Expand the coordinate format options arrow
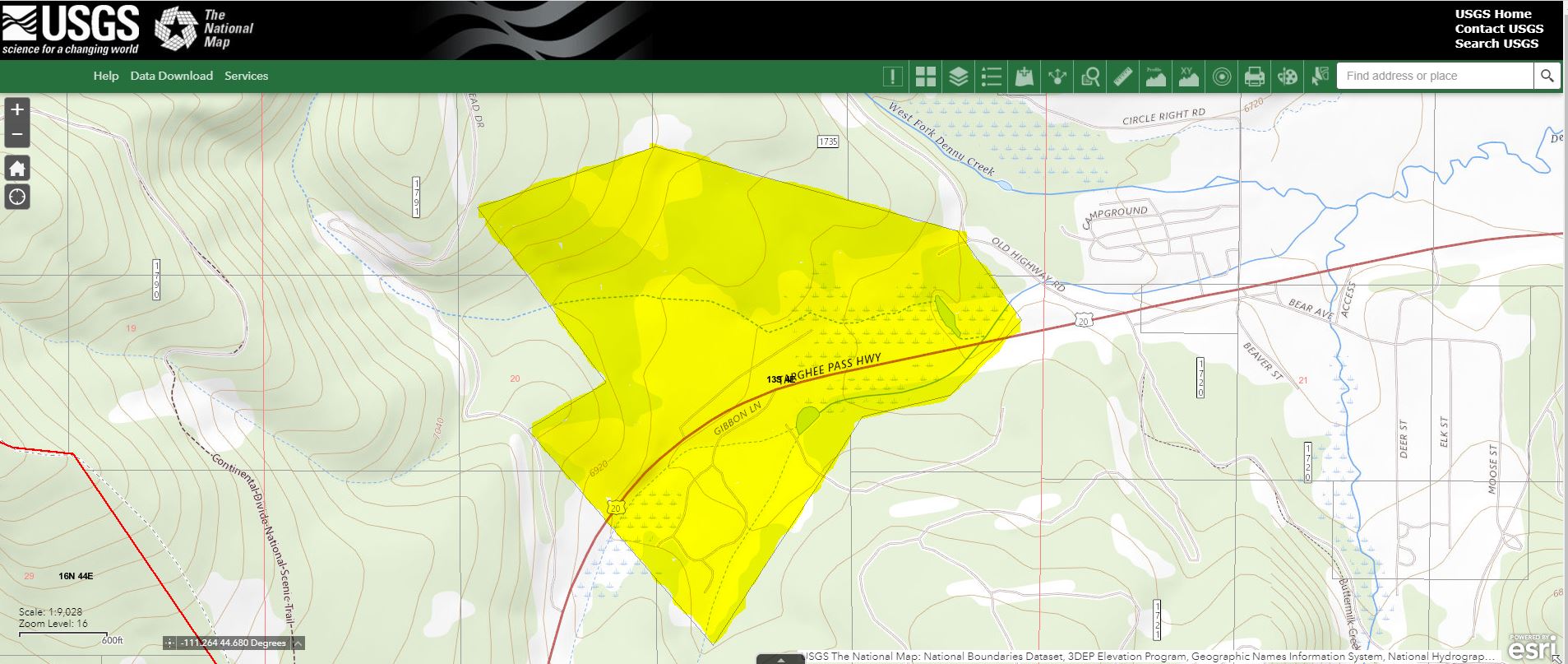1568x664 pixels. click(x=298, y=643)
